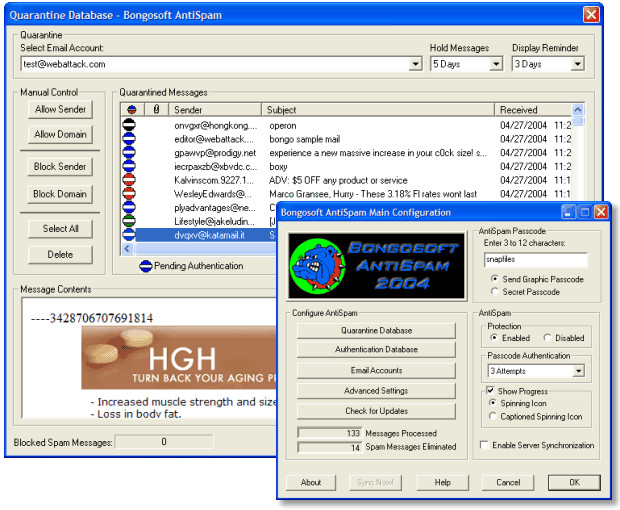620x510 pixels.
Task: Select Send Graphic Passcode option
Action: pos(494,279)
